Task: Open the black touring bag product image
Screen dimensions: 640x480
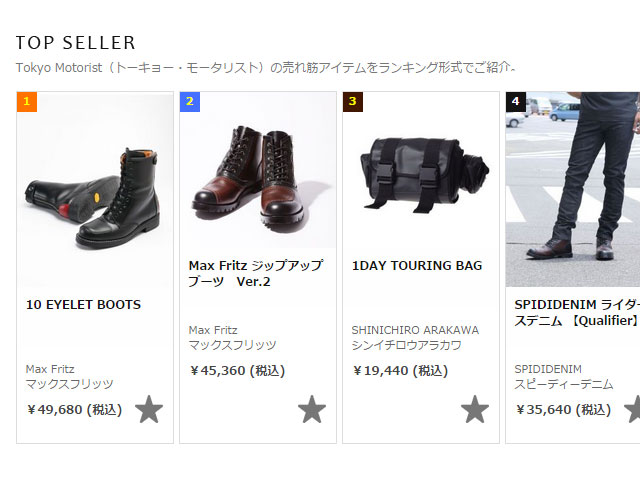Action: click(x=420, y=170)
